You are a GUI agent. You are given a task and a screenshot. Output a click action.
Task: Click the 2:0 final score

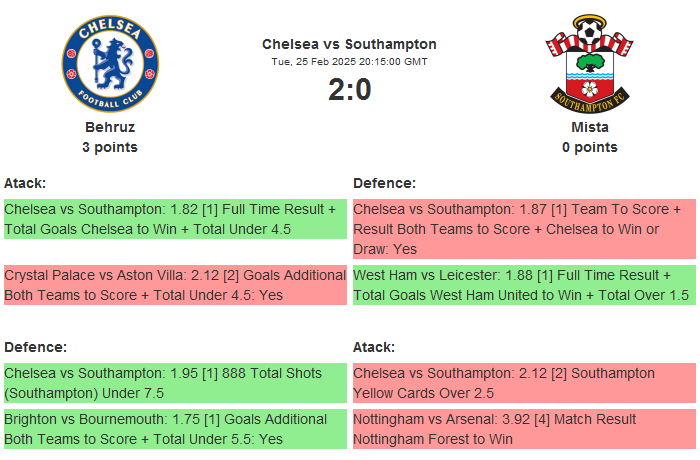click(x=349, y=90)
